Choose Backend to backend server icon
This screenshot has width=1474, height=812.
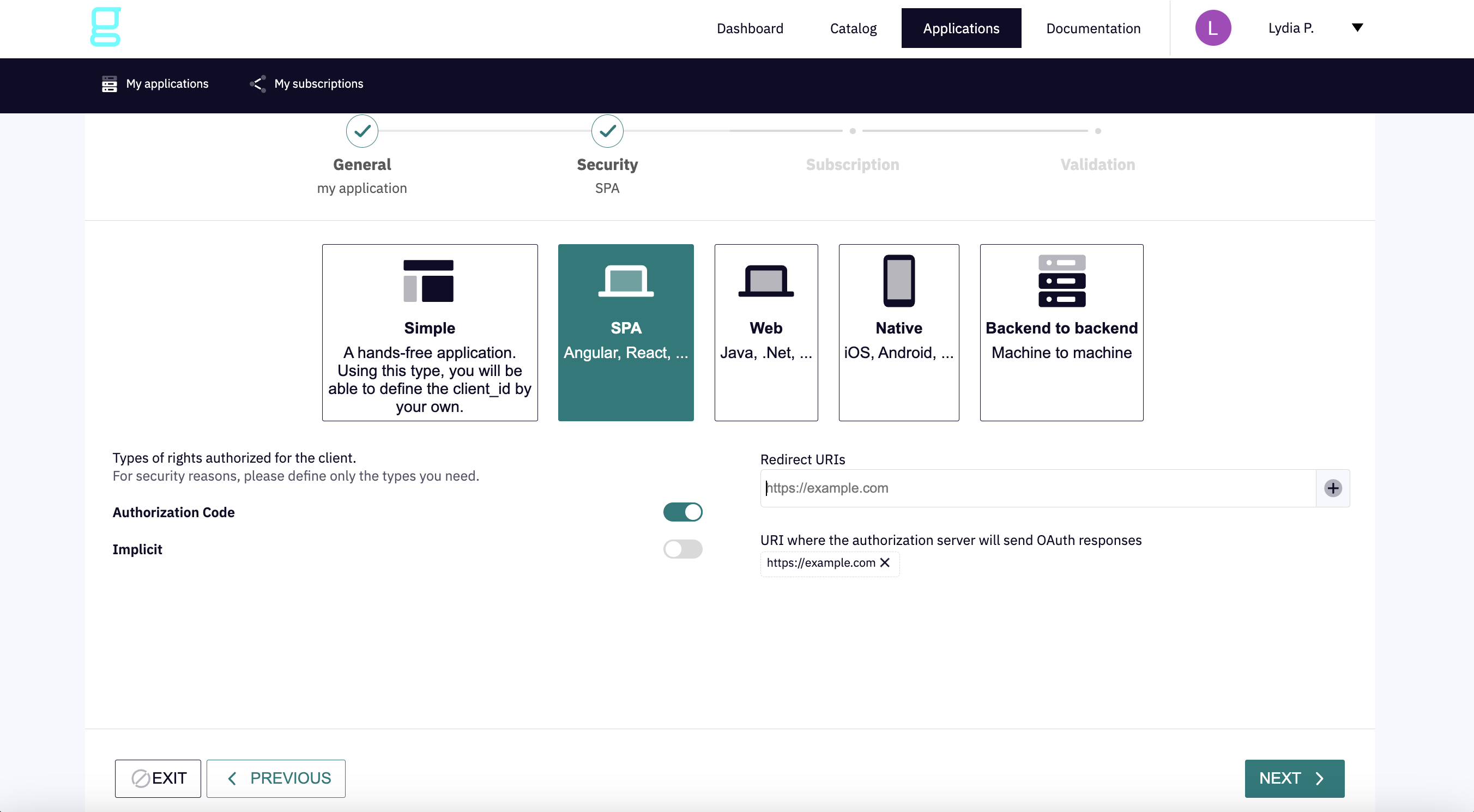click(x=1061, y=281)
